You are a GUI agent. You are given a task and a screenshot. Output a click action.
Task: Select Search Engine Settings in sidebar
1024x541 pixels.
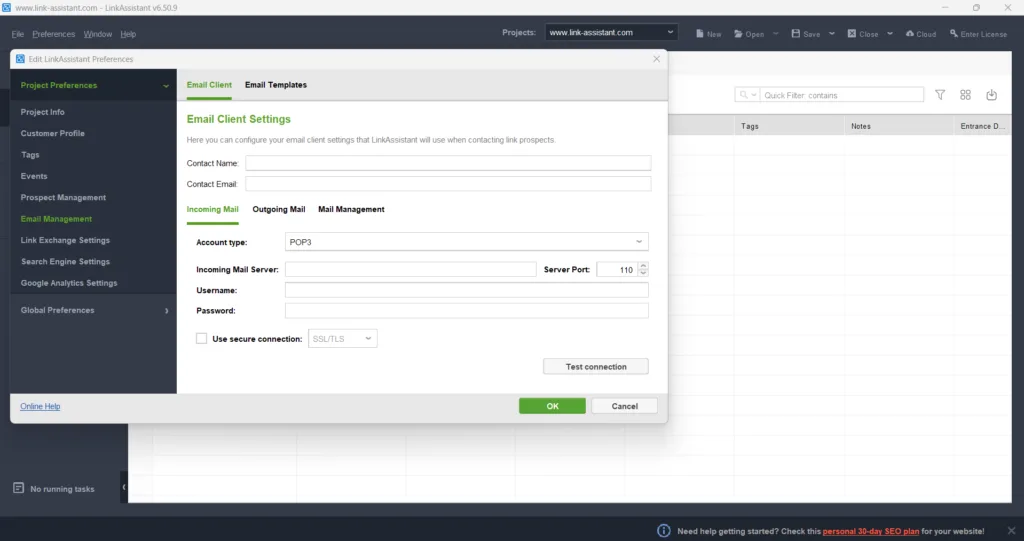click(65, 261)
